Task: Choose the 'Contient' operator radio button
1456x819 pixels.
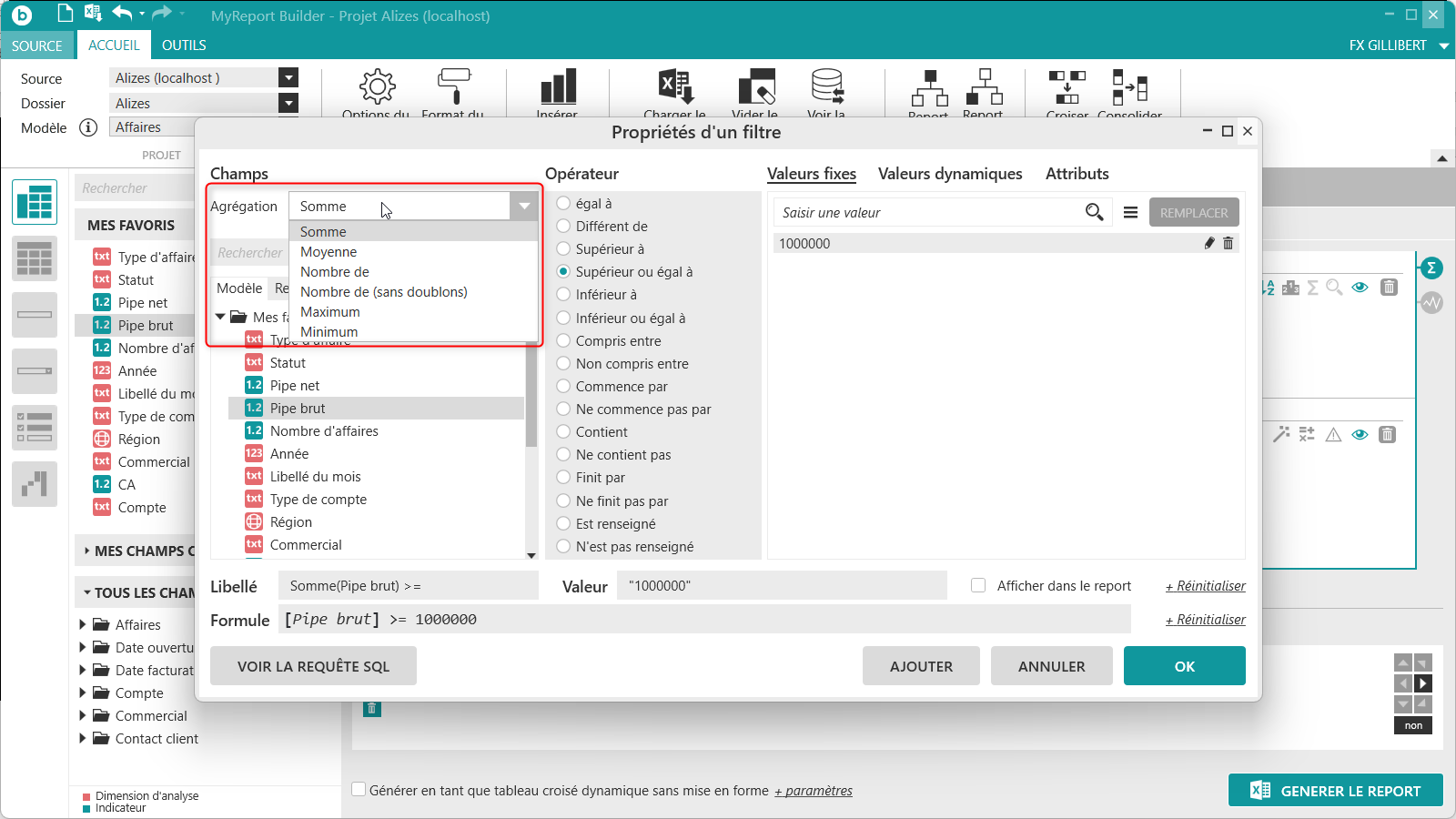Action: point(564,431)
